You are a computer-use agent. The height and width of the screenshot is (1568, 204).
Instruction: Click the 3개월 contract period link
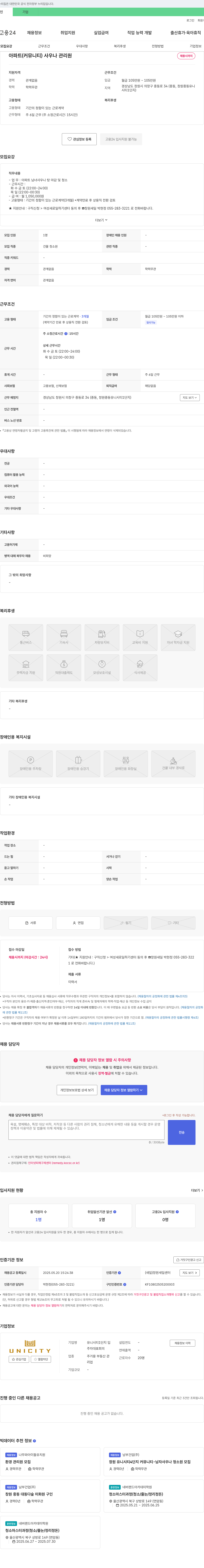click(x=85, y=316)
